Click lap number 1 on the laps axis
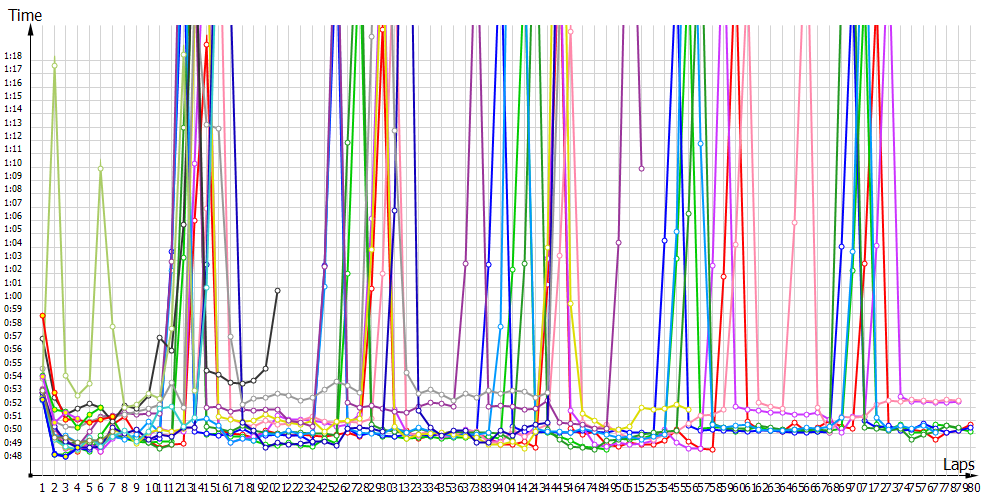The height and width of the screenshot is (500, 1000). coord(42,486)
